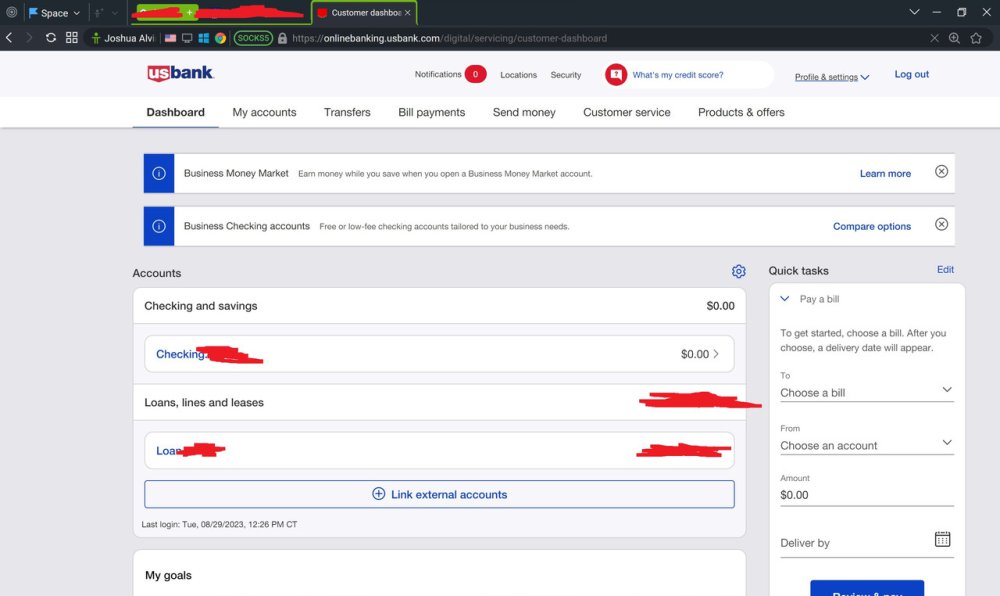Click the address bar padlock icon
This screenshot has height=596, width=1000.
point(283,38)
